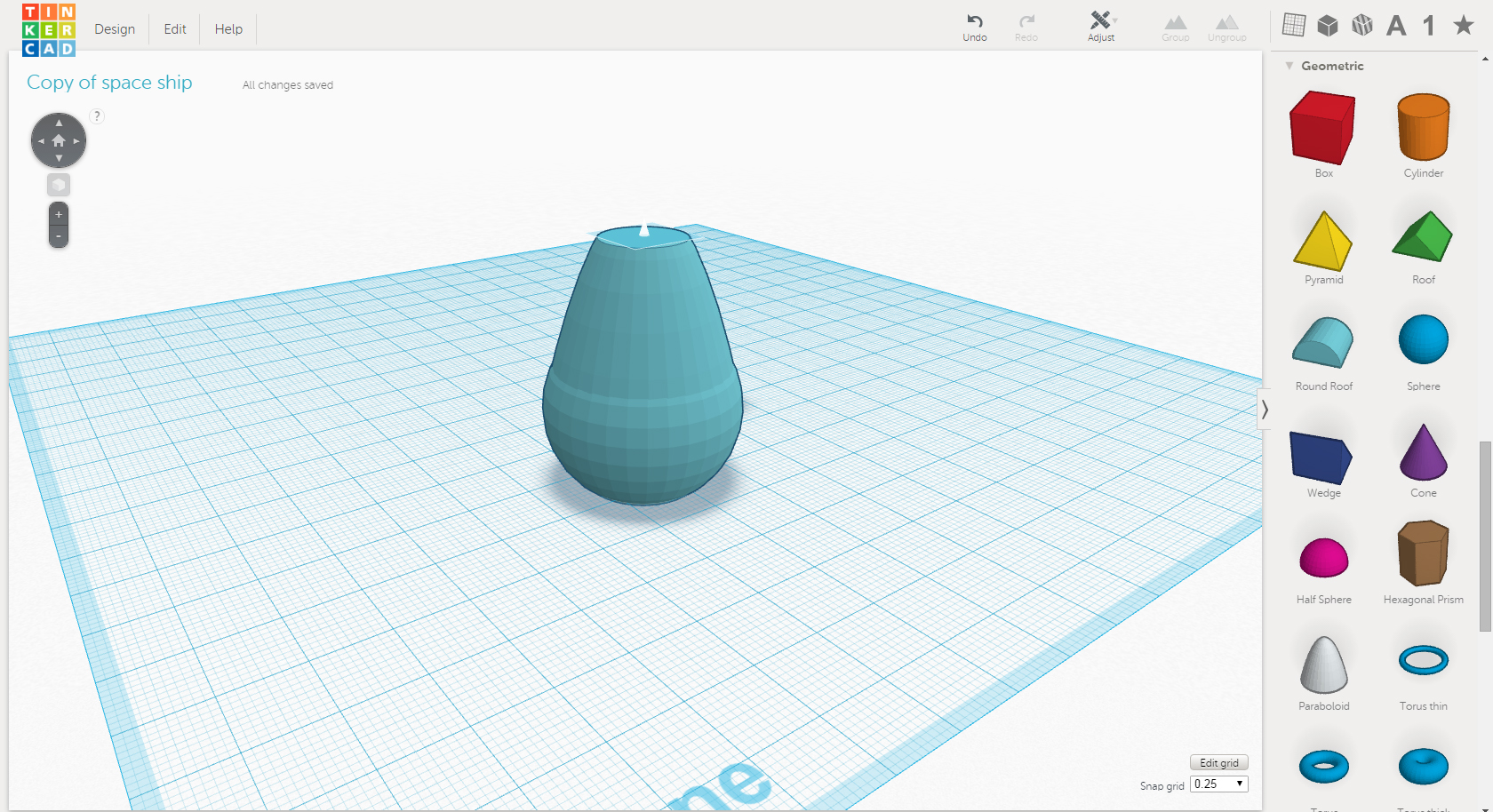Click the fit view cube button
This screenshot has height=812, width=1493.
coord(59,185)
